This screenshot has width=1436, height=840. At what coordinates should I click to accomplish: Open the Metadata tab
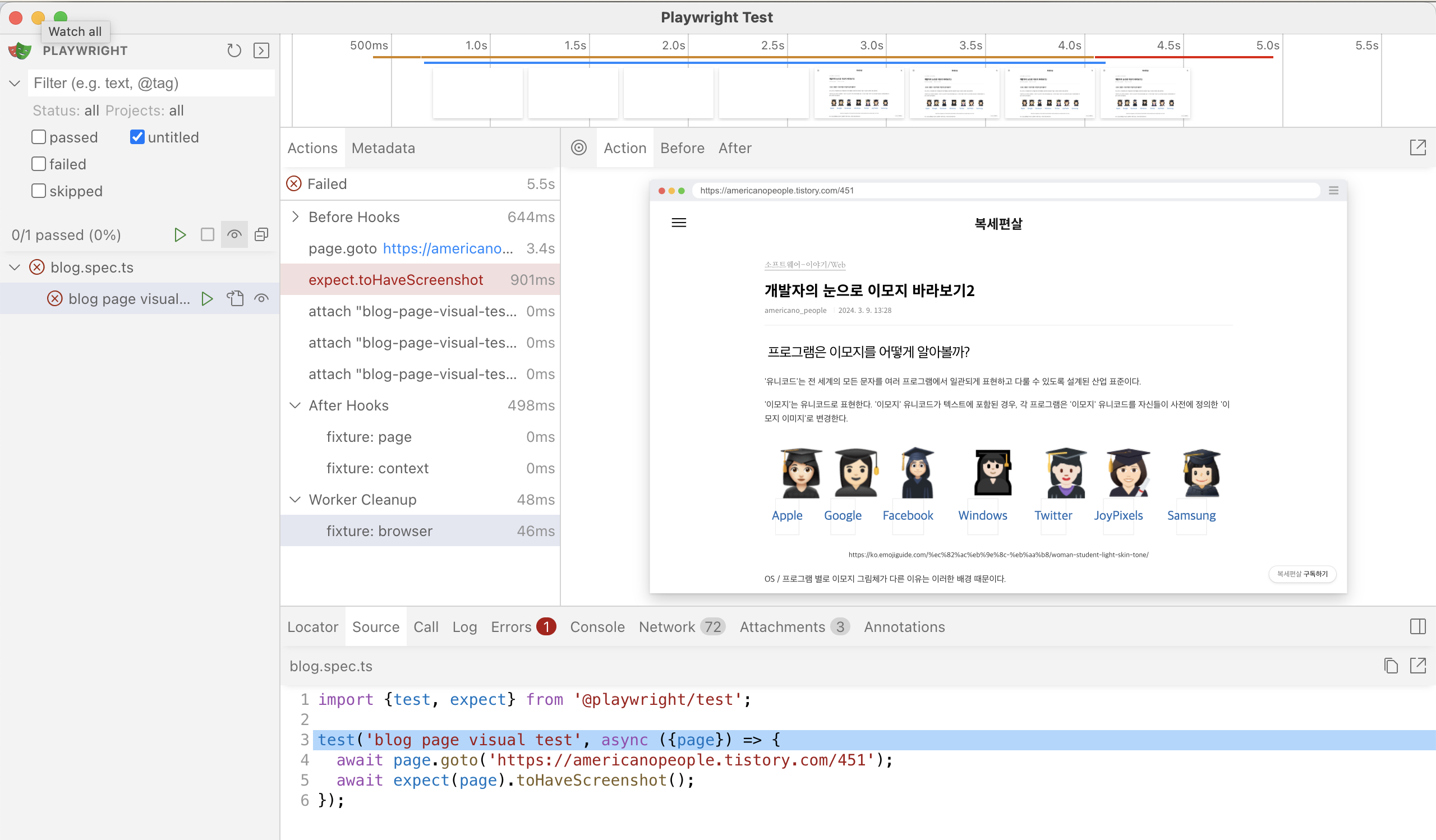[383, 148]
